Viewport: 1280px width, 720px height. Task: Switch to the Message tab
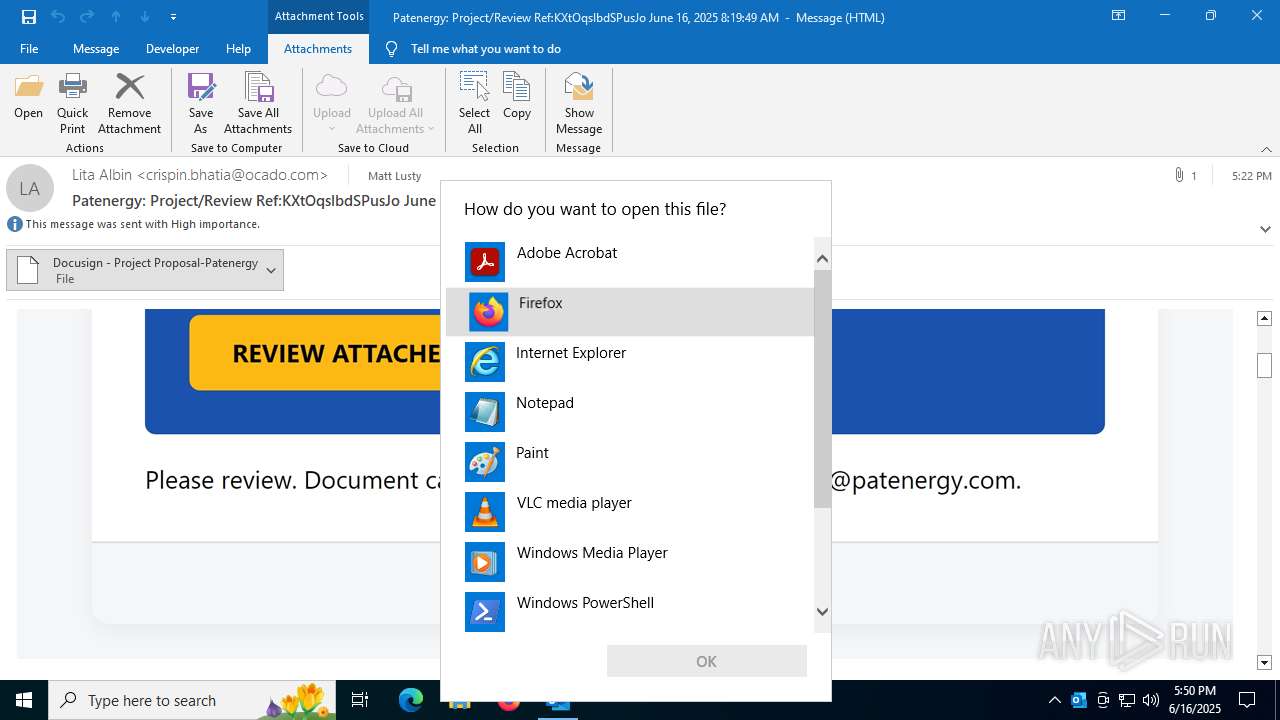96,49
